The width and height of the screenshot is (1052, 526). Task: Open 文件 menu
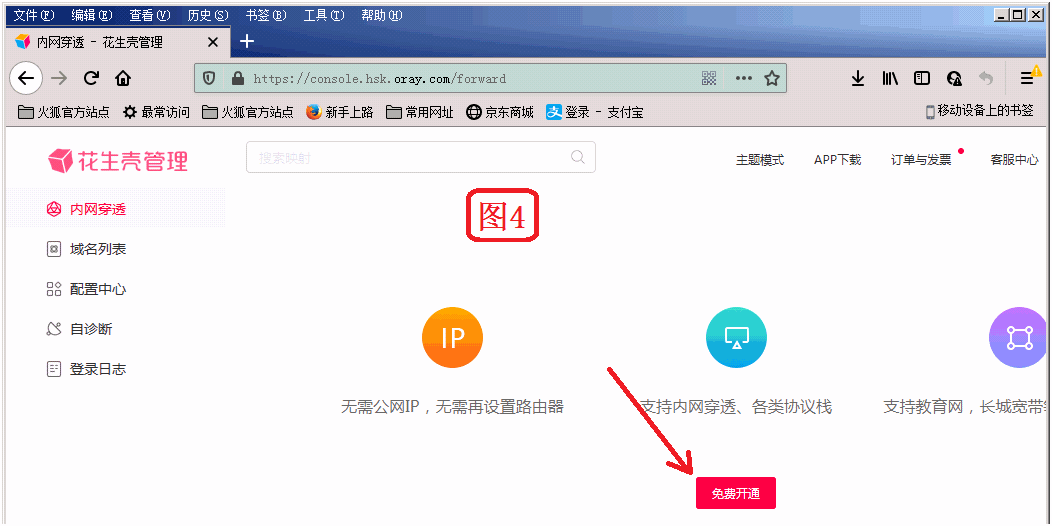click(x=34, y=15)
